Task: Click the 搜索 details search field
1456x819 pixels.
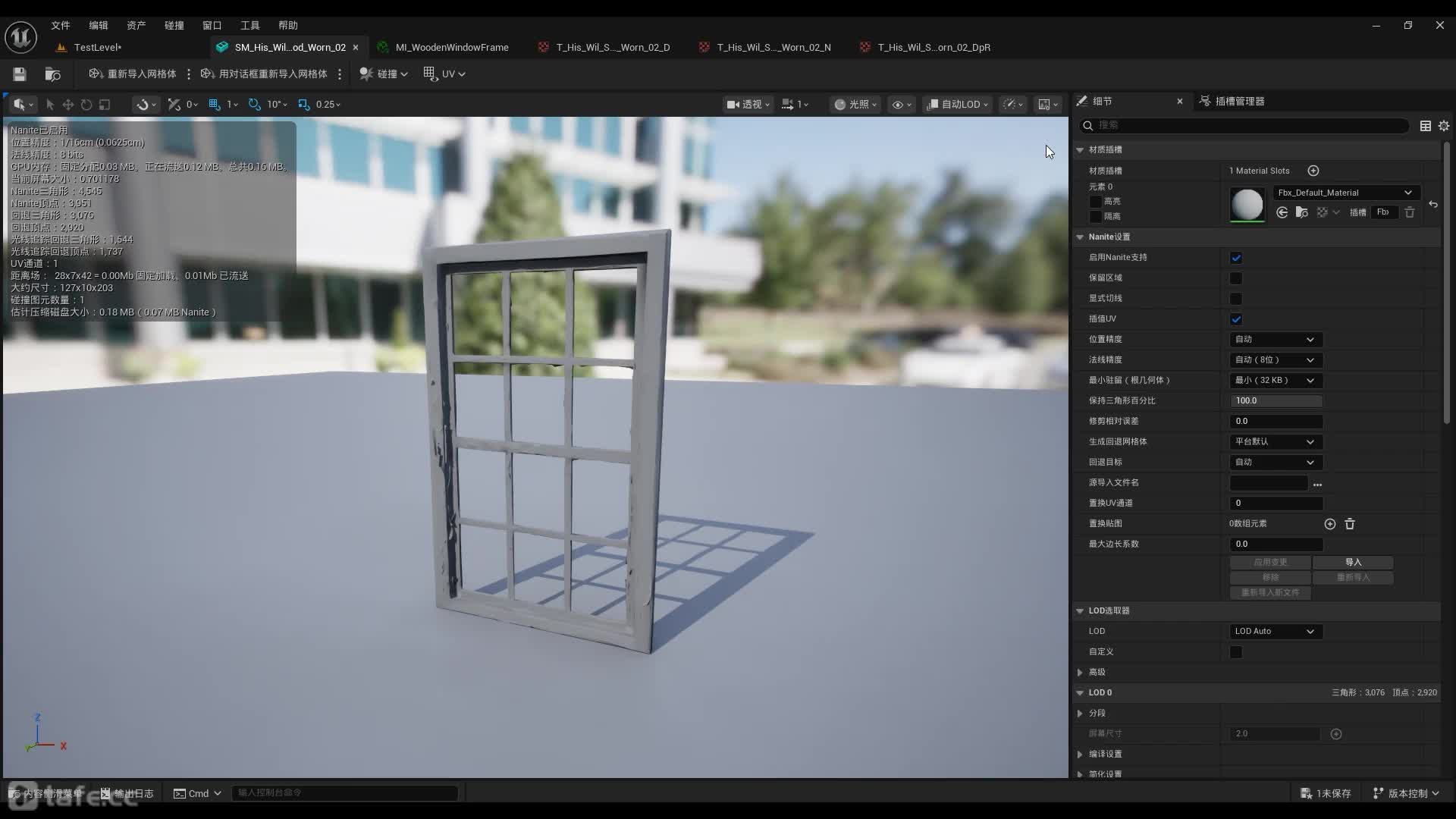Action: [x=1244, y=125]
